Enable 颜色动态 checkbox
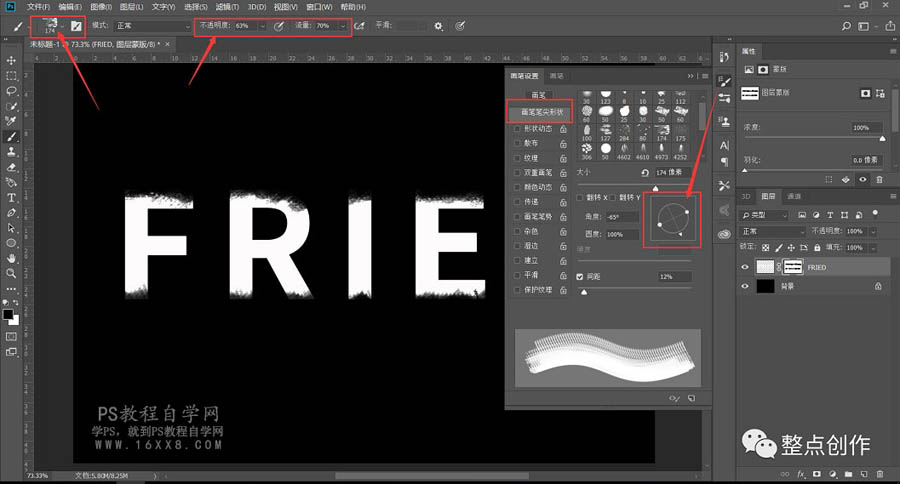 click(x=517, y=187)
